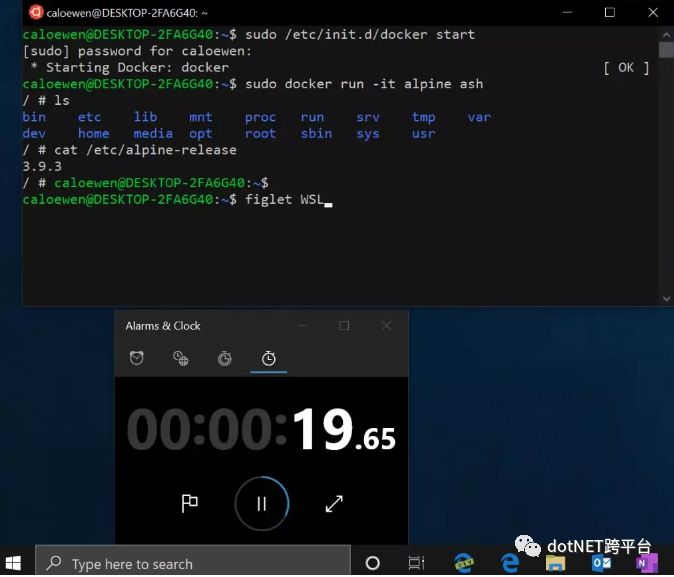Click the 'media' directory listing
Viewport: 674px width, 577px height.
(153, 133)
